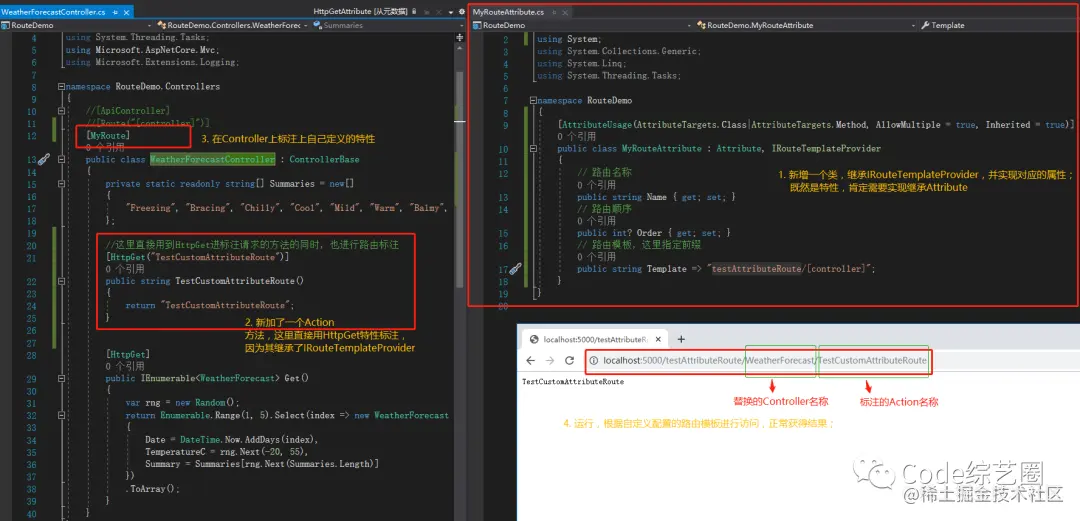1080x521 pixels.
Task: Click screwdriver quick-action icon on line 17
Action: [515, 269]
